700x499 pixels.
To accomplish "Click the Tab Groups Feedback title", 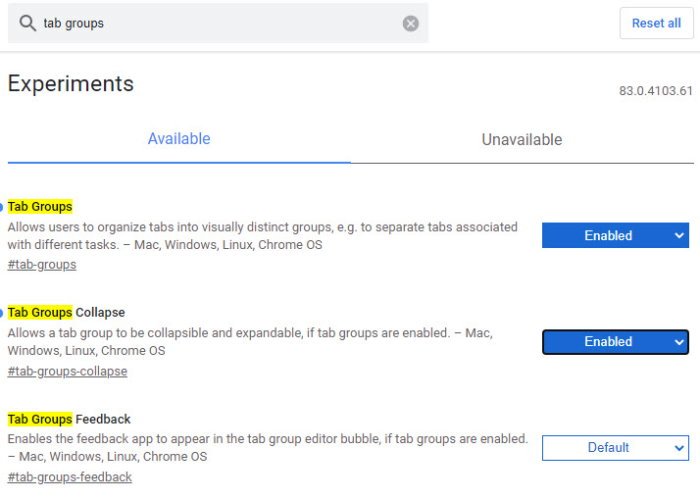I will click(69, 419).
